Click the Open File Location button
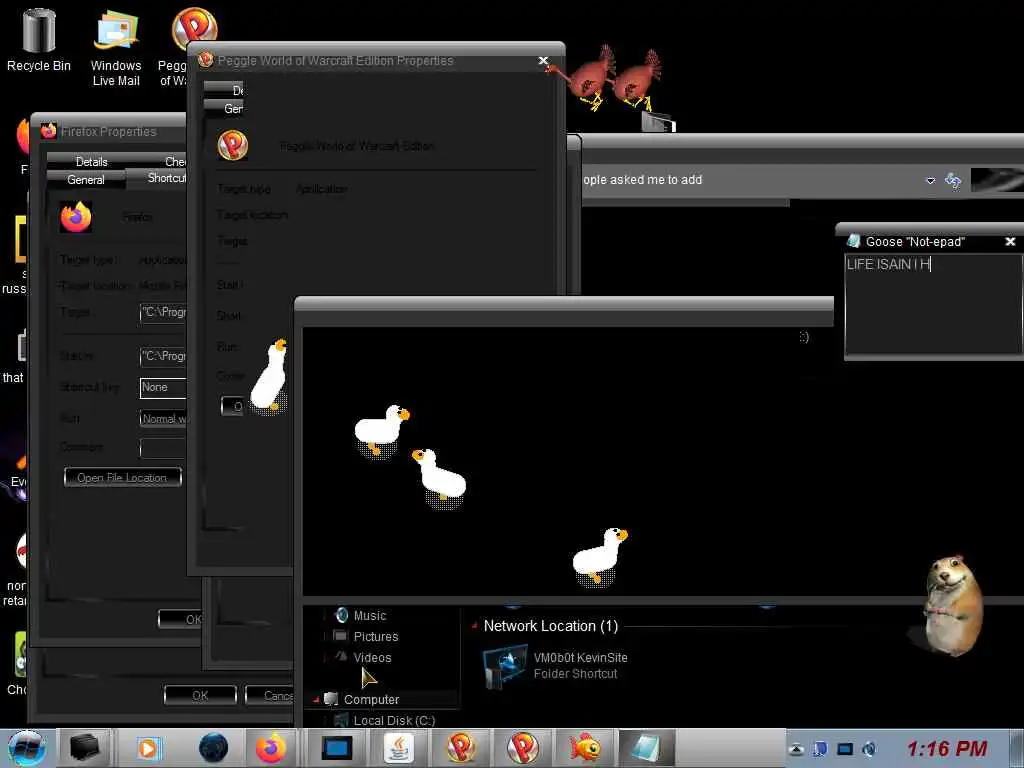This screenshot has height=768, width=1024. click(122, 477)
